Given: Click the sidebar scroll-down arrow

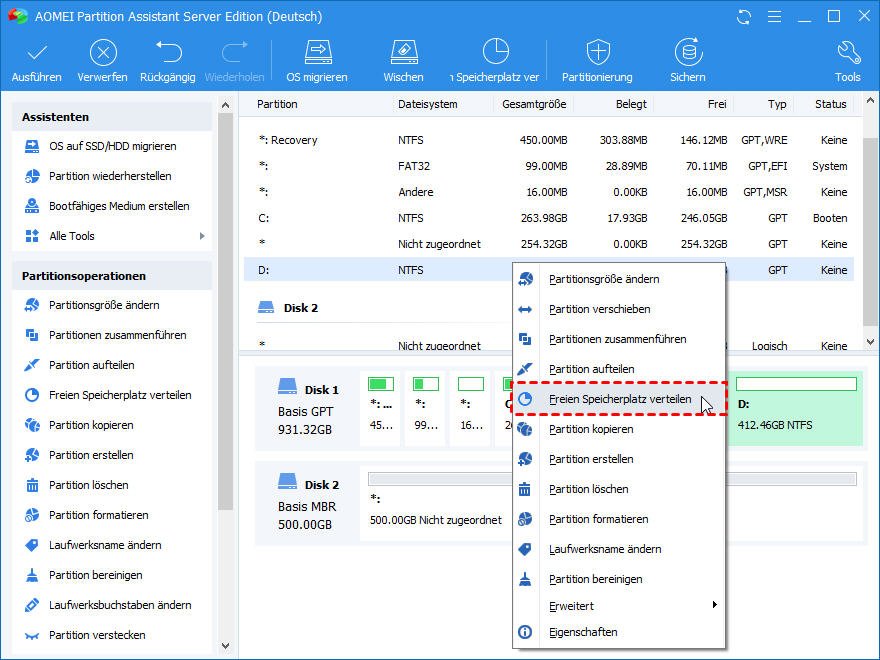Looking at the screenshot, I should pyautogui.click(x=225, y=646).
